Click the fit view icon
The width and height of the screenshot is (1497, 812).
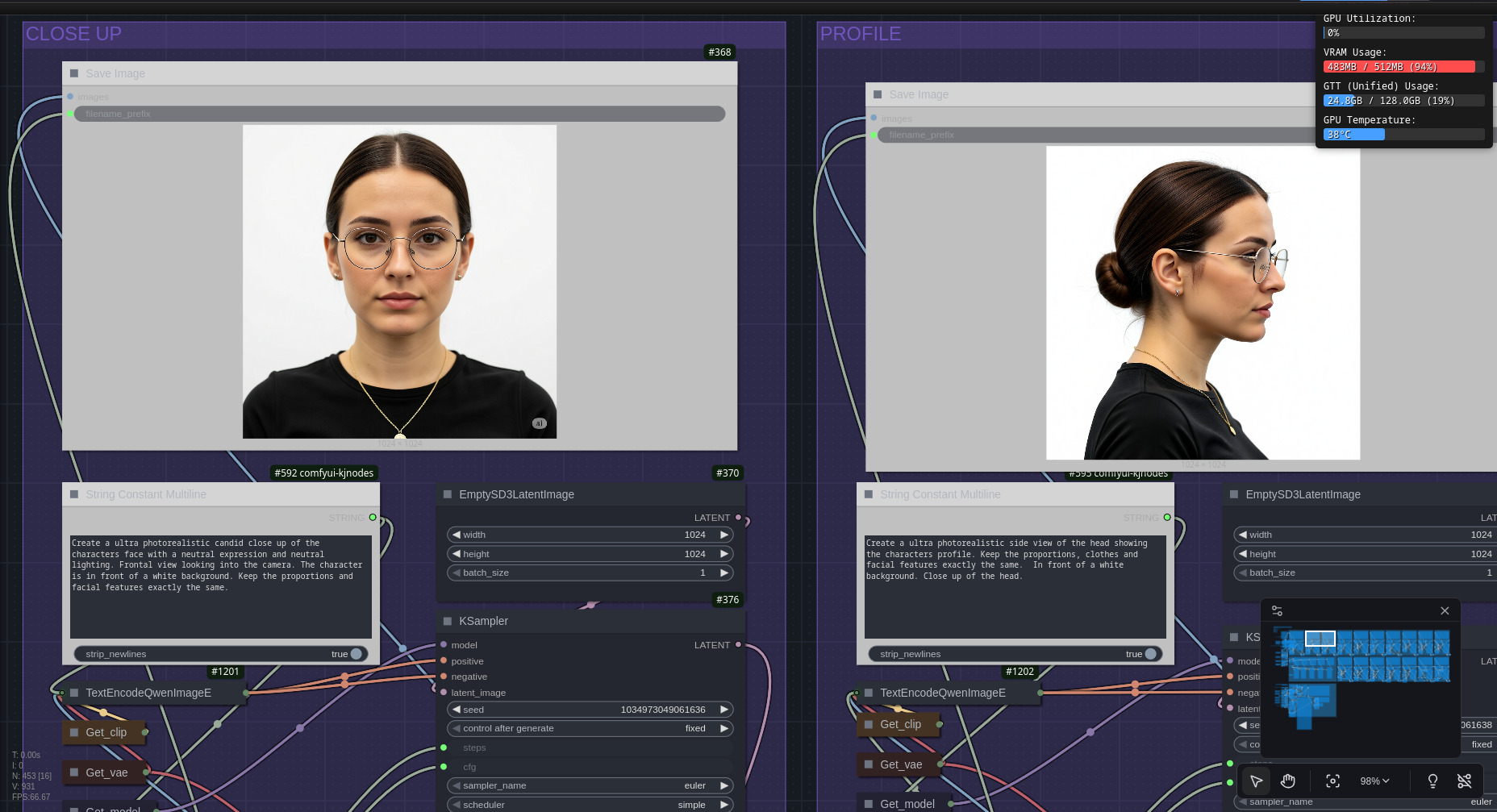[x=1332, y=781]
